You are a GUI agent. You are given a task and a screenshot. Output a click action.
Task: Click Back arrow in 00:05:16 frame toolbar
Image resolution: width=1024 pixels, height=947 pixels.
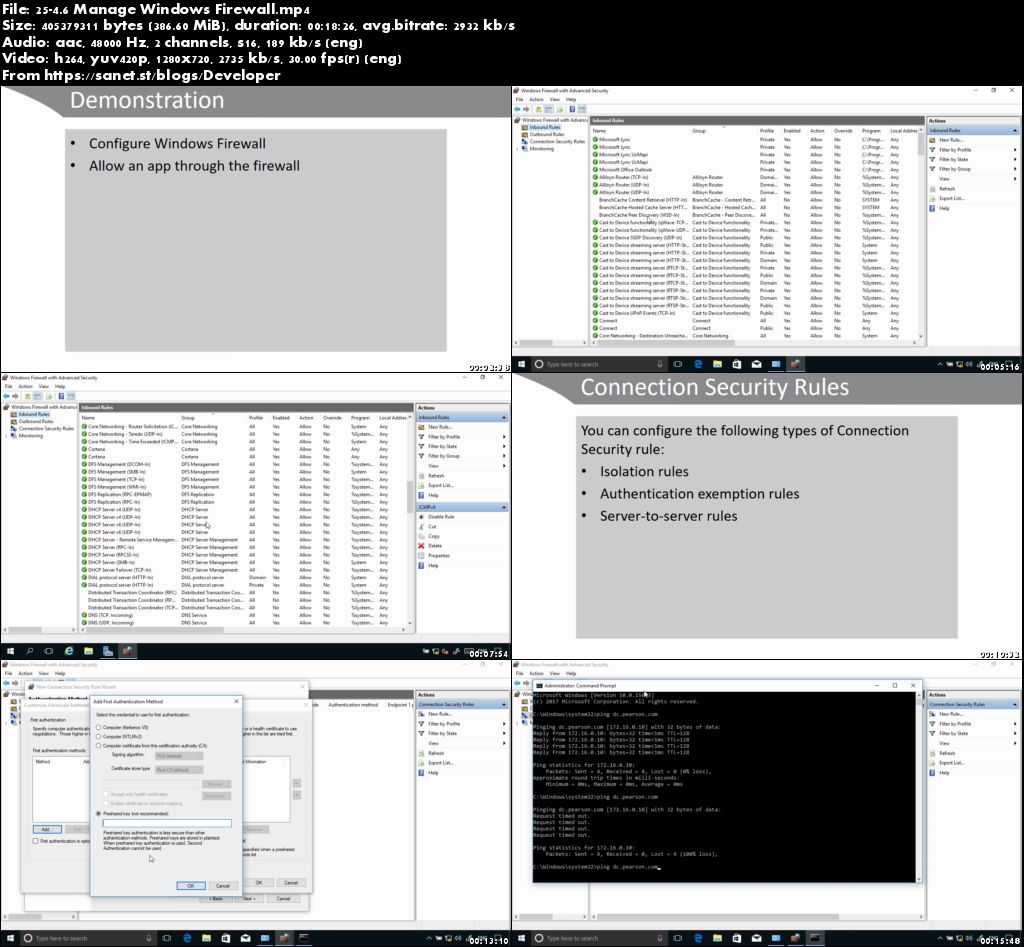517,109
